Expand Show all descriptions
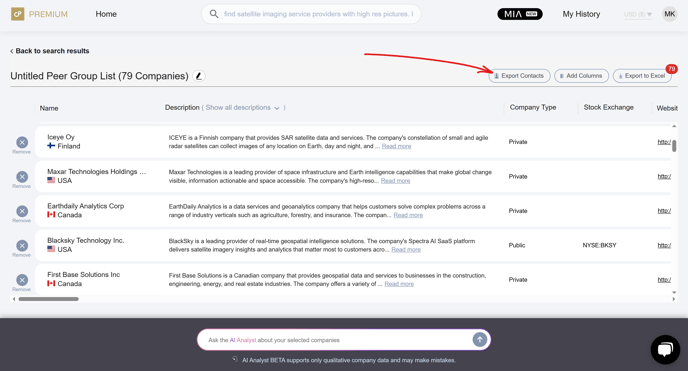Image resolution: width=688 pixels, height=371 pixels. coord(242,107)
